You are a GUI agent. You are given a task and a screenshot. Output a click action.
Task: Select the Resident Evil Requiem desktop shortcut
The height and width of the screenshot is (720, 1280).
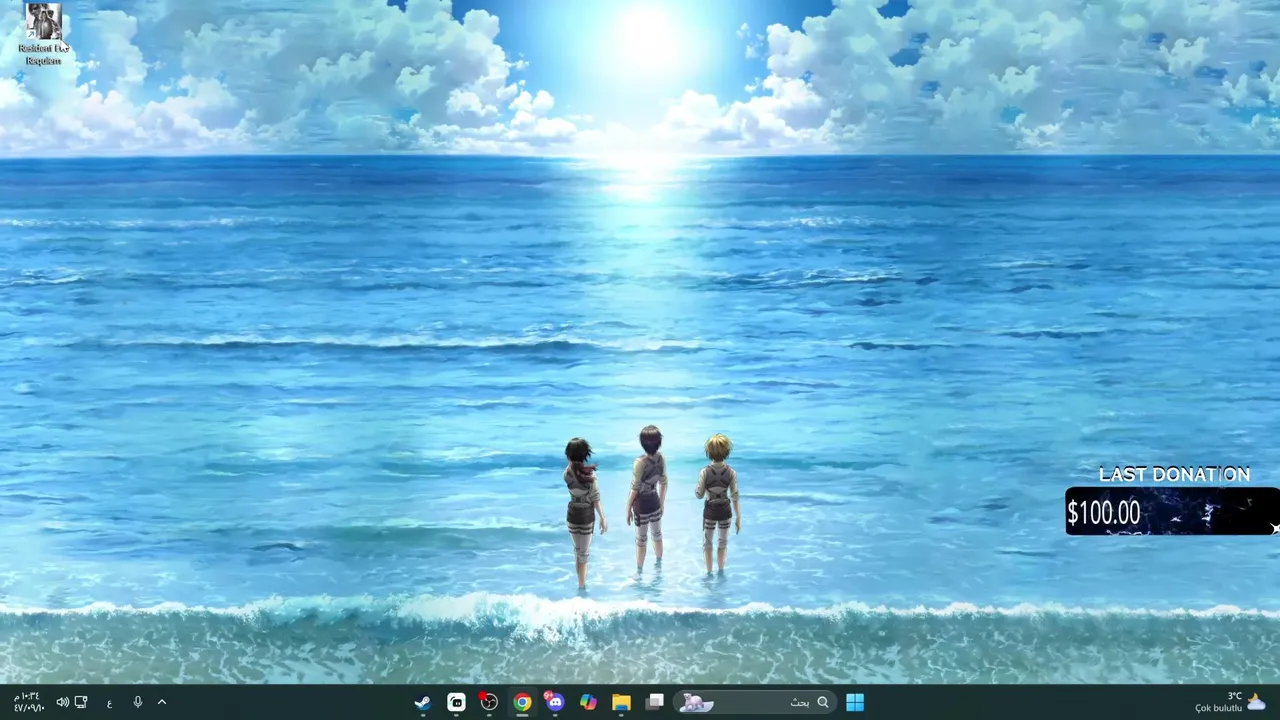coord(43,35)
